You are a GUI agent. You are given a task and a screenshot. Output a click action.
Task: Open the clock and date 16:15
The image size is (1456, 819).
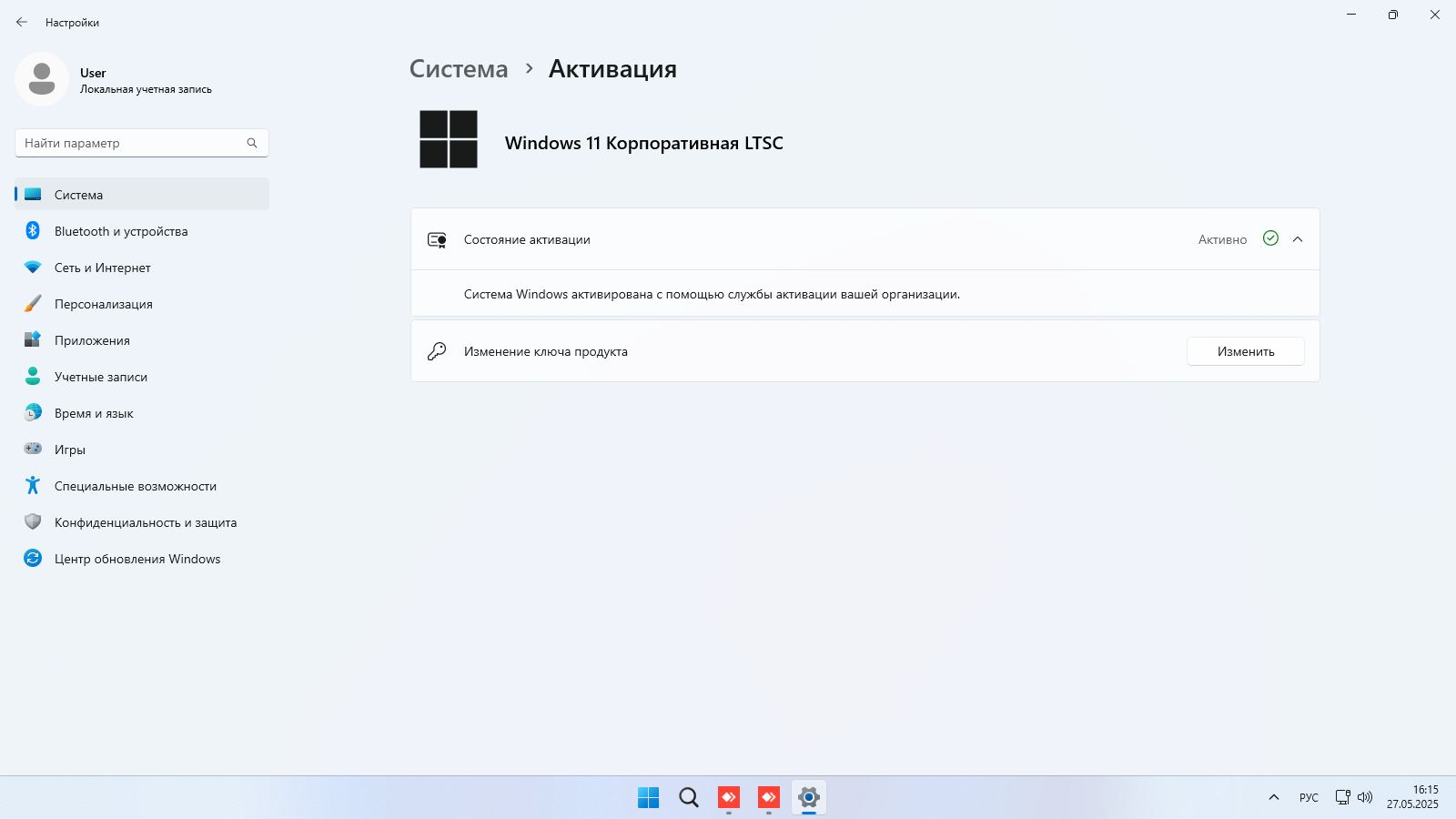pyautogui.click(x=1413, y=797)
